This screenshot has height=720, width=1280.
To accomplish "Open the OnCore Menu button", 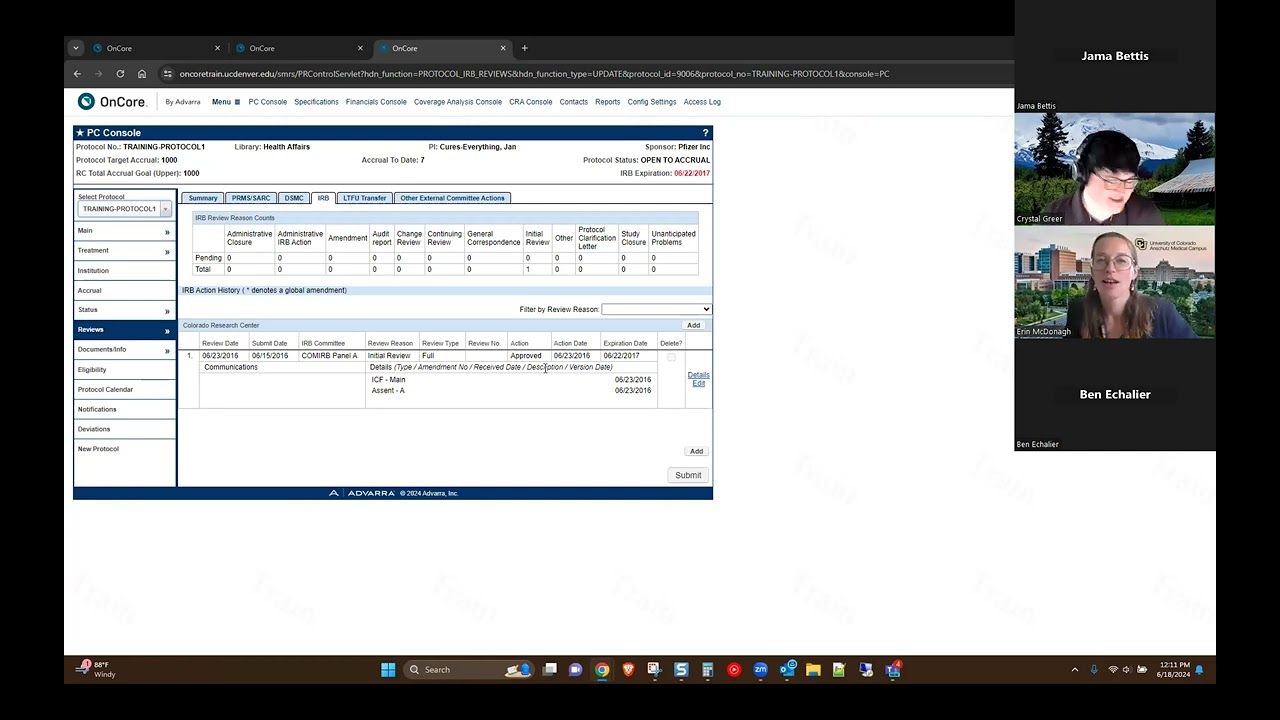I will [x=225, y=101].
